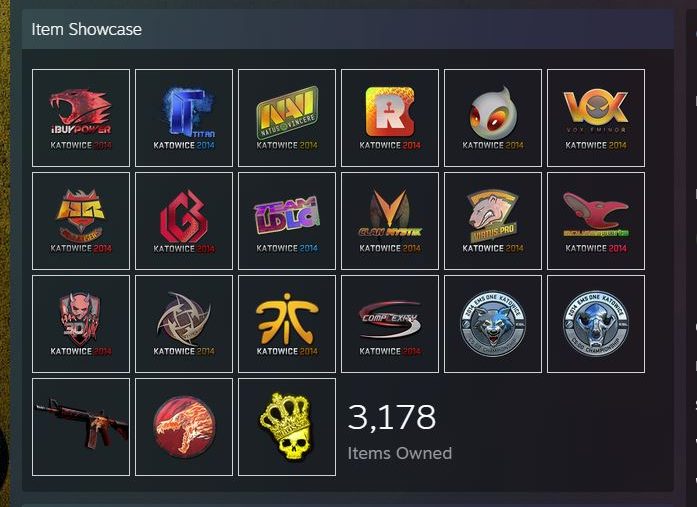Select the EMS One Katowice wolf sticker
The width and height of the screenshot is (697, 507).
493,324
